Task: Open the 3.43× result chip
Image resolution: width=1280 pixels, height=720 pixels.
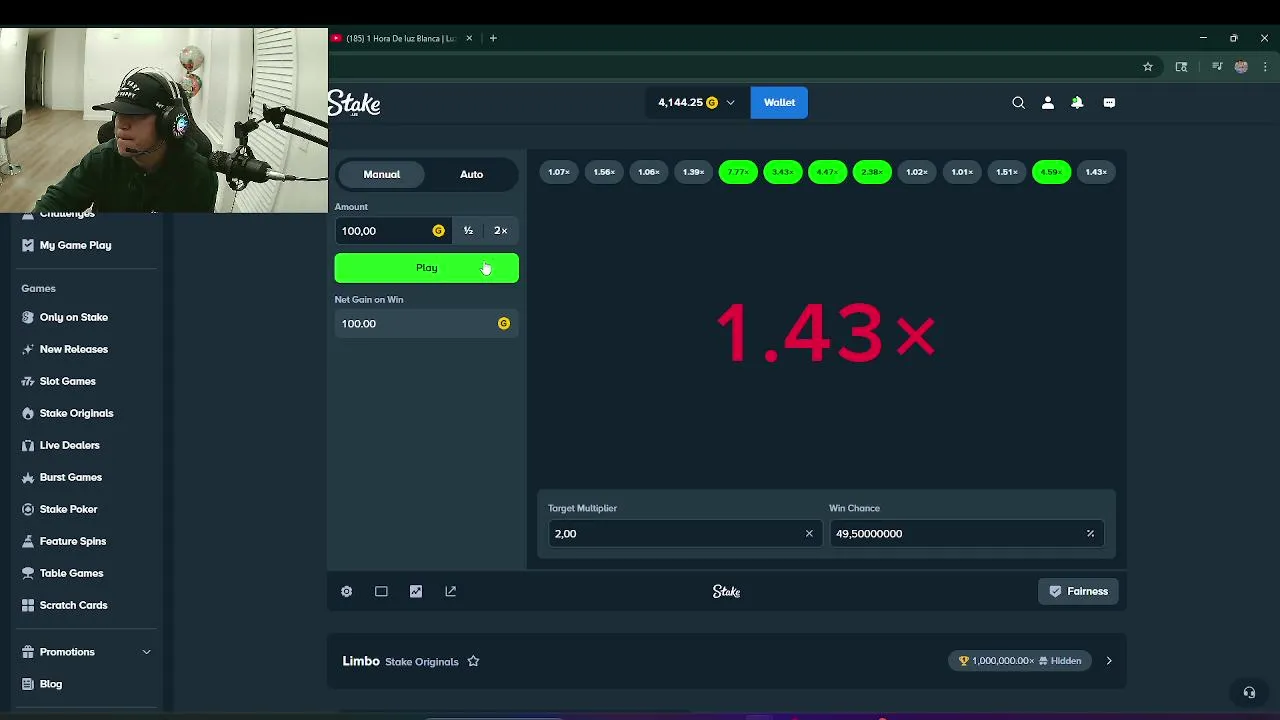Action: pos(783,172)
